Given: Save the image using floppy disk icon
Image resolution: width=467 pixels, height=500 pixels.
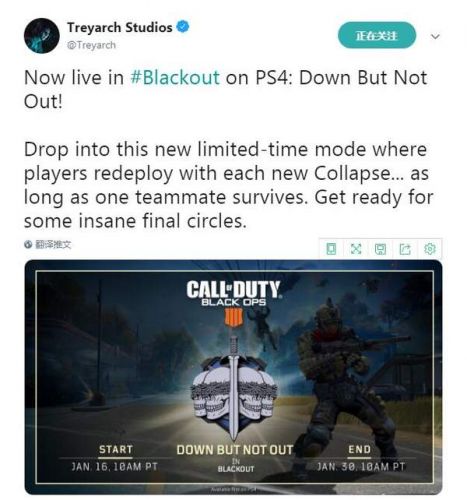Looking at the screenshot, I should coord(380,249).
